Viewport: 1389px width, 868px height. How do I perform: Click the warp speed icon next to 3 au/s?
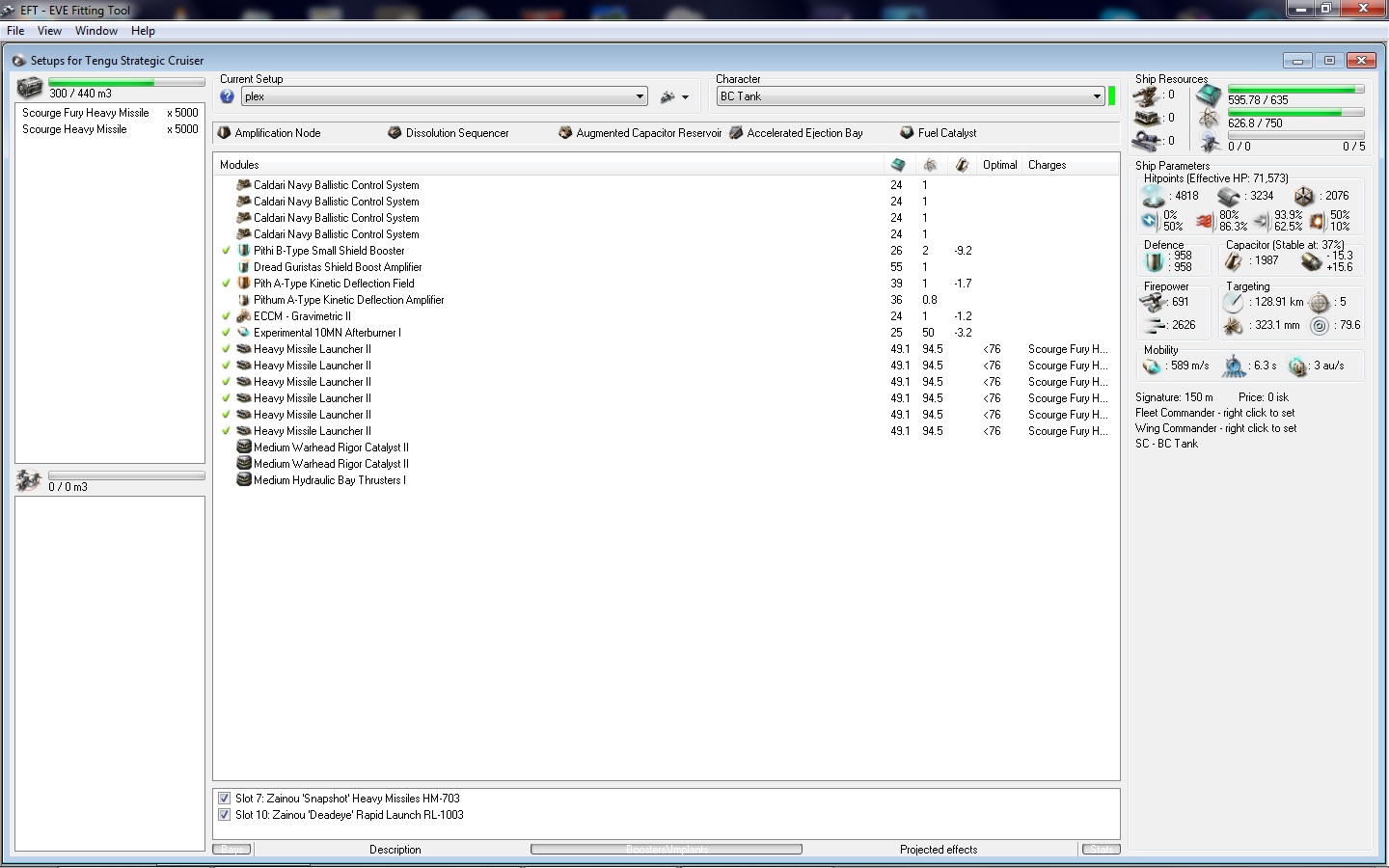point(1298,366)
